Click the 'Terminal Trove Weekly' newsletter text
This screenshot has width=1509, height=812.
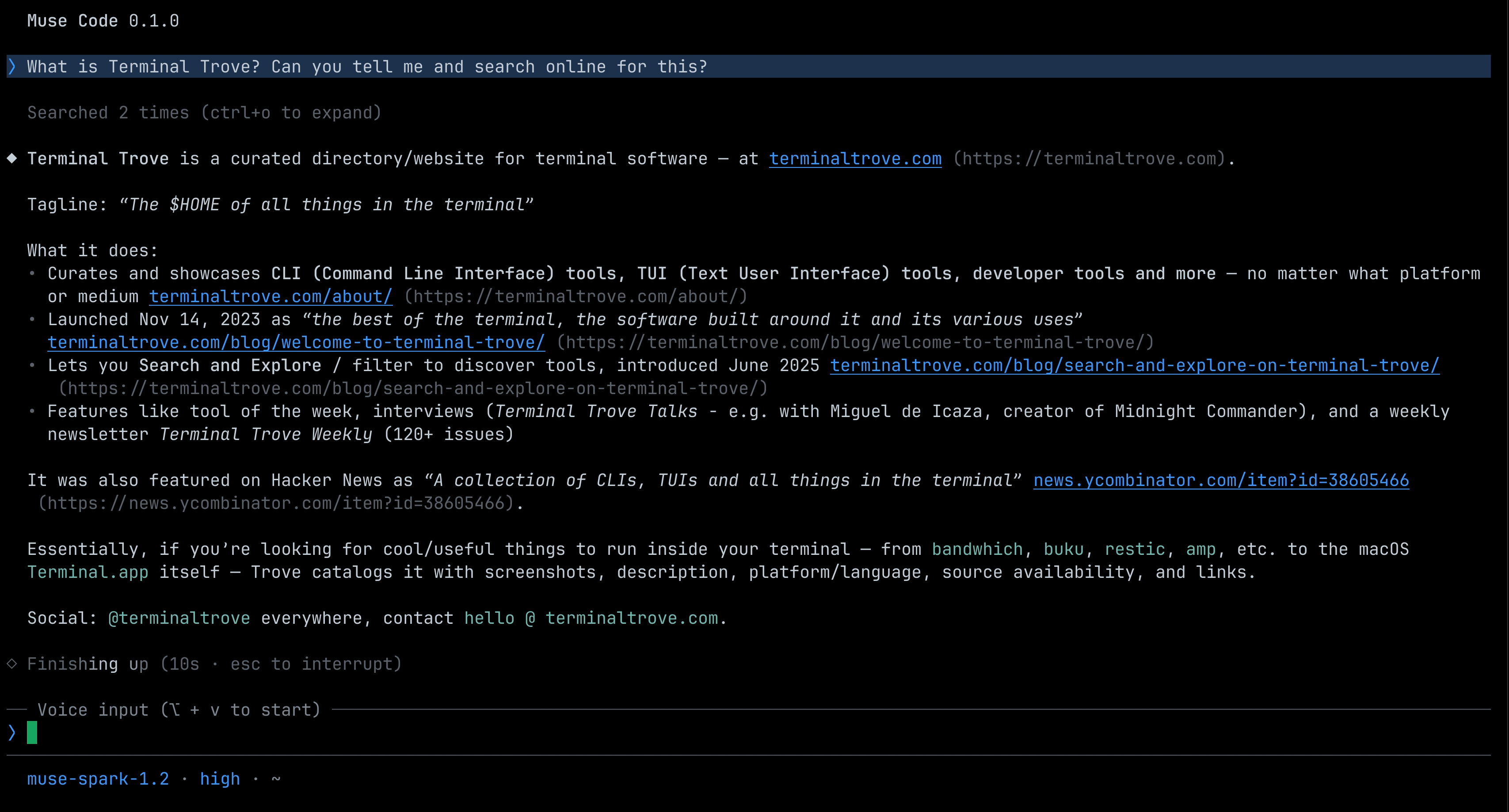[265, 434]
